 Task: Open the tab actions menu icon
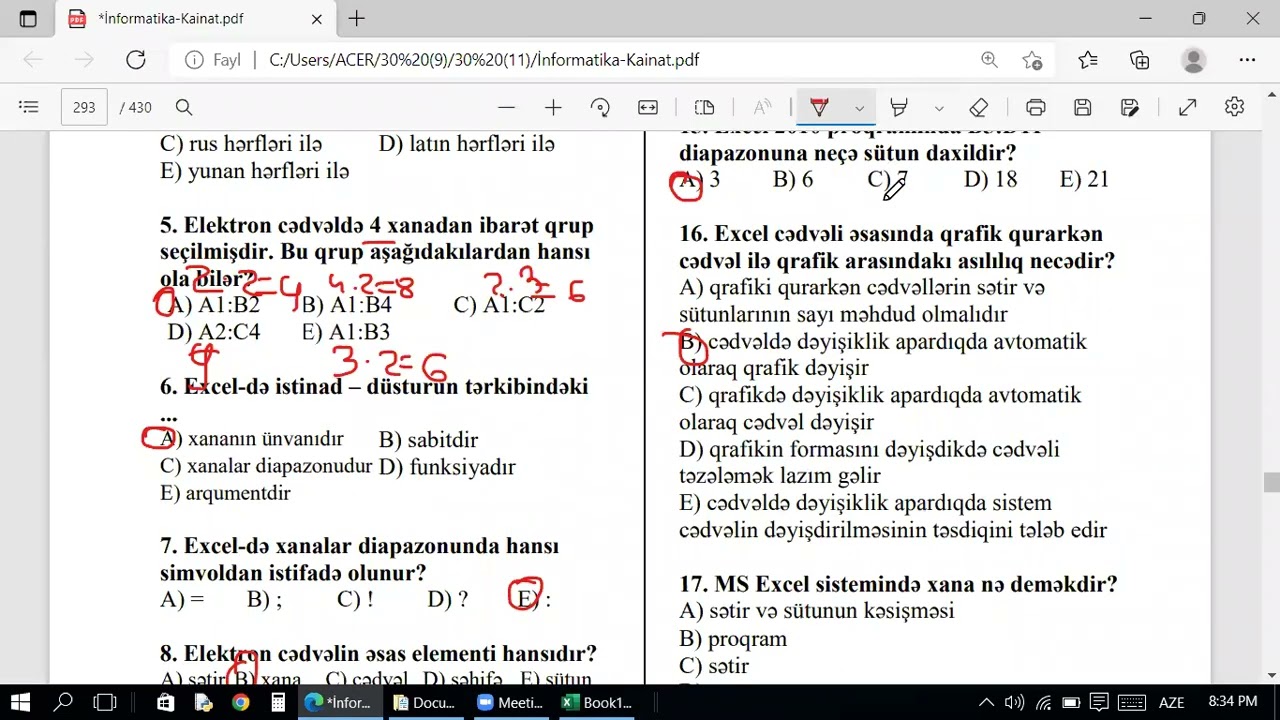tap(28, 18)
